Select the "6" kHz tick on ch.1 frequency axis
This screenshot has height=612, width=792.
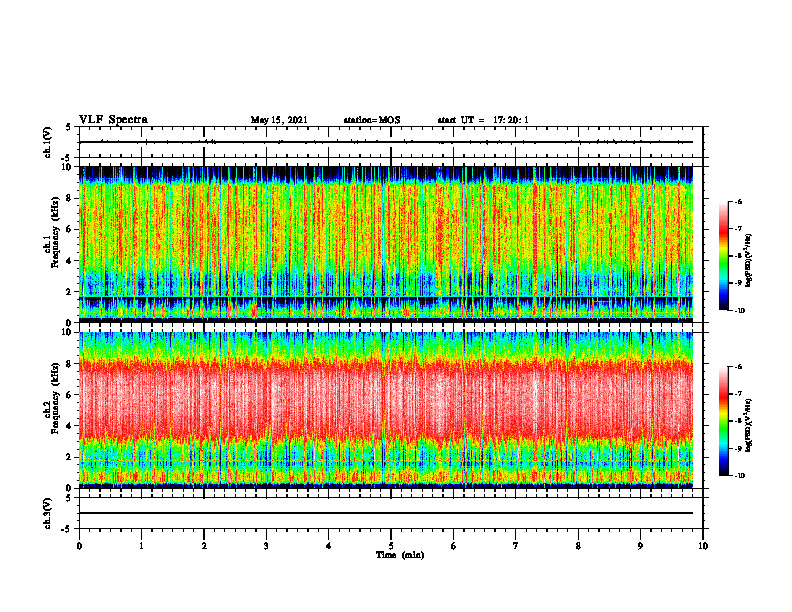pyautogui.click(x=70, y=230)
